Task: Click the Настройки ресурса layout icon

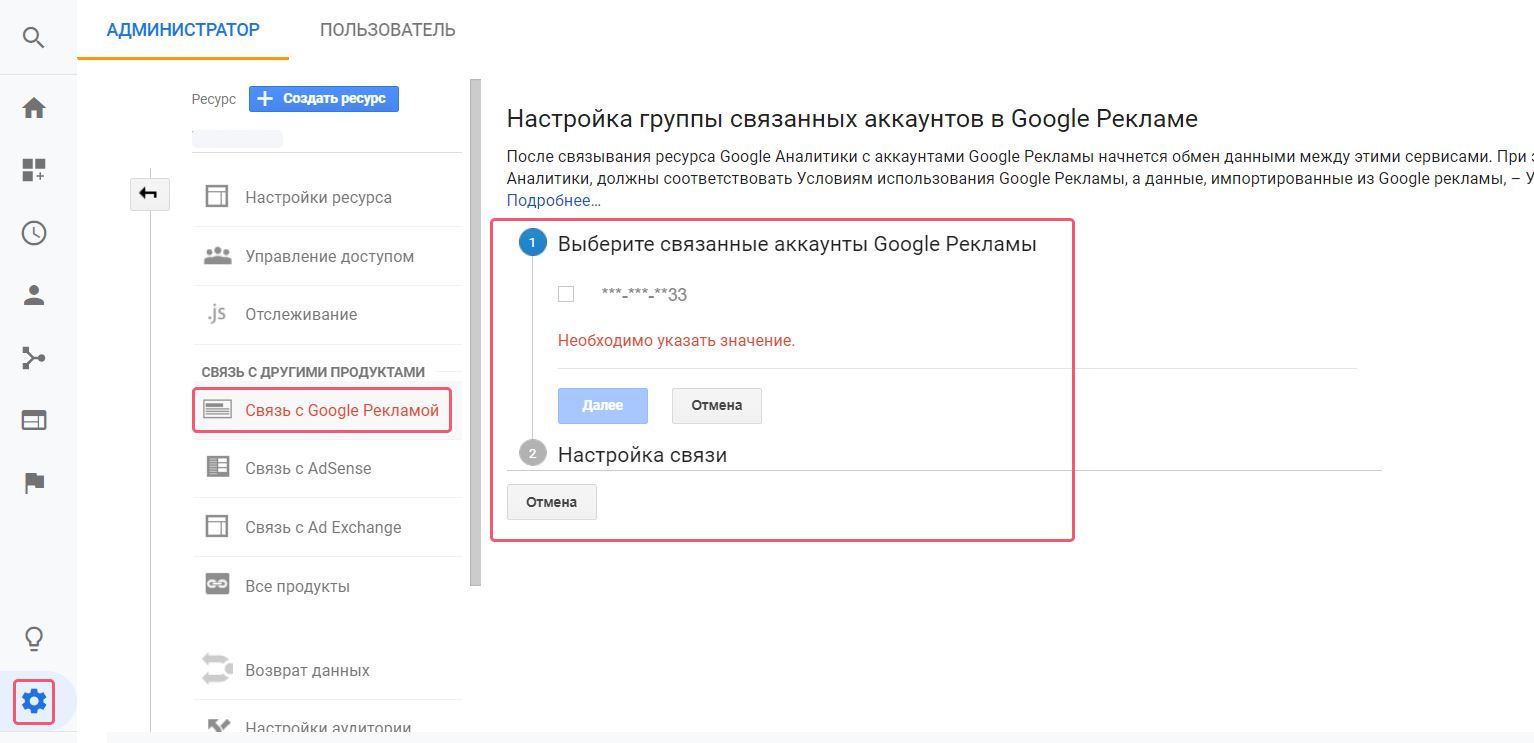Action: click(217, 197)
